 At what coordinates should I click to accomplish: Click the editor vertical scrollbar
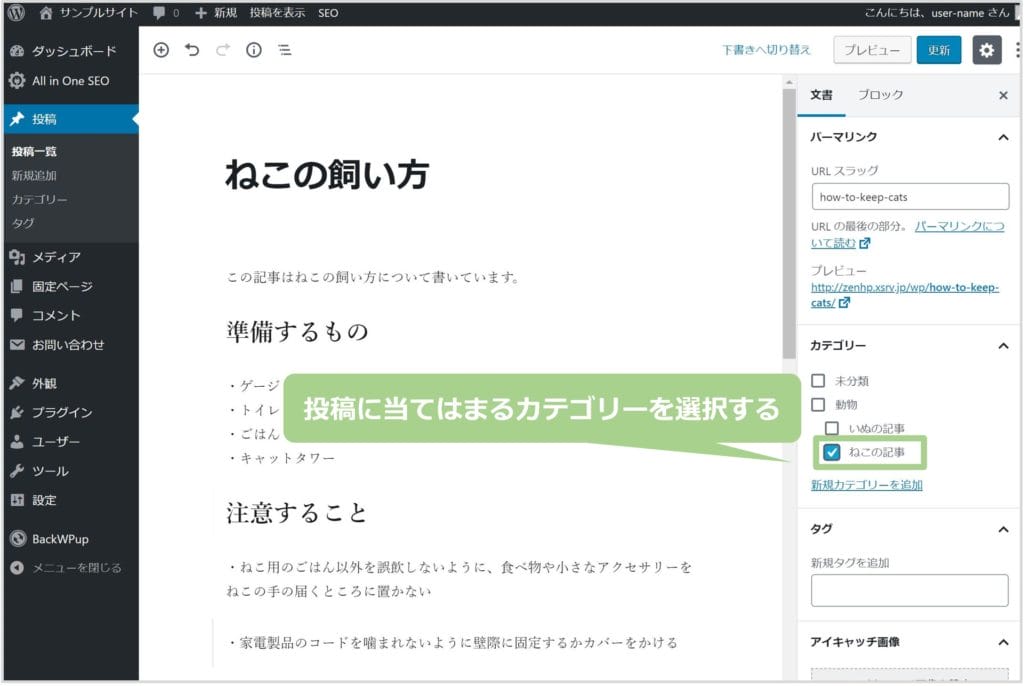(789, 220)
